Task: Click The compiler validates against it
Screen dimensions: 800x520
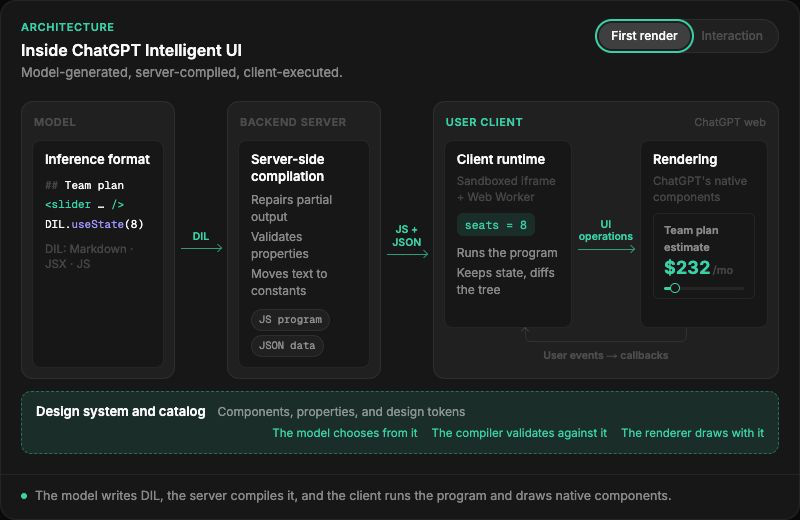Action: click(519, 433)
